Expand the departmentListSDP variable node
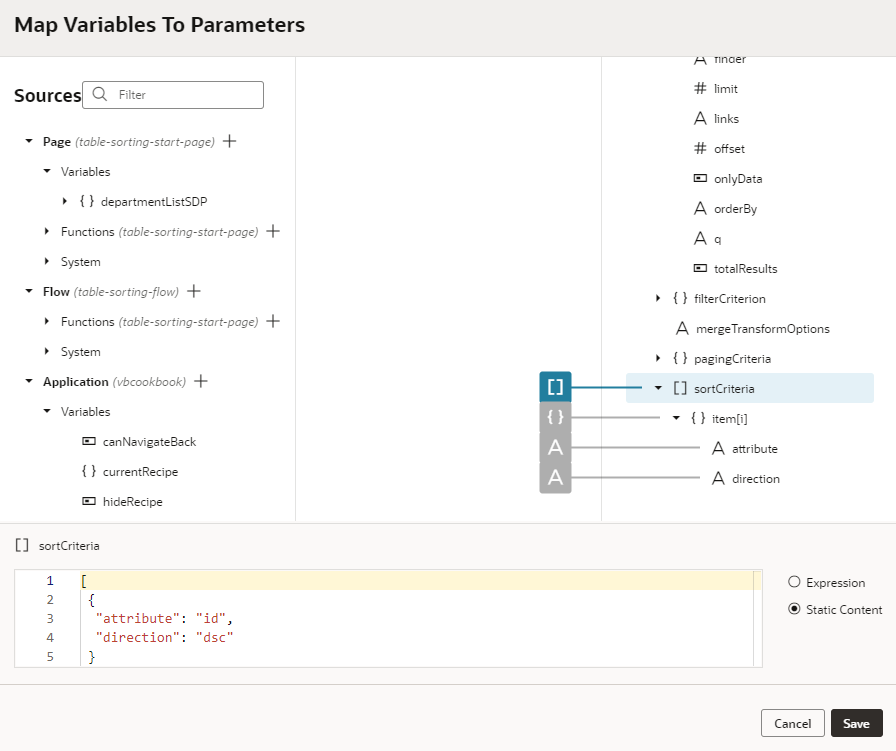The width and height of the screenshot is (896, 751). (x=65, y=202)
